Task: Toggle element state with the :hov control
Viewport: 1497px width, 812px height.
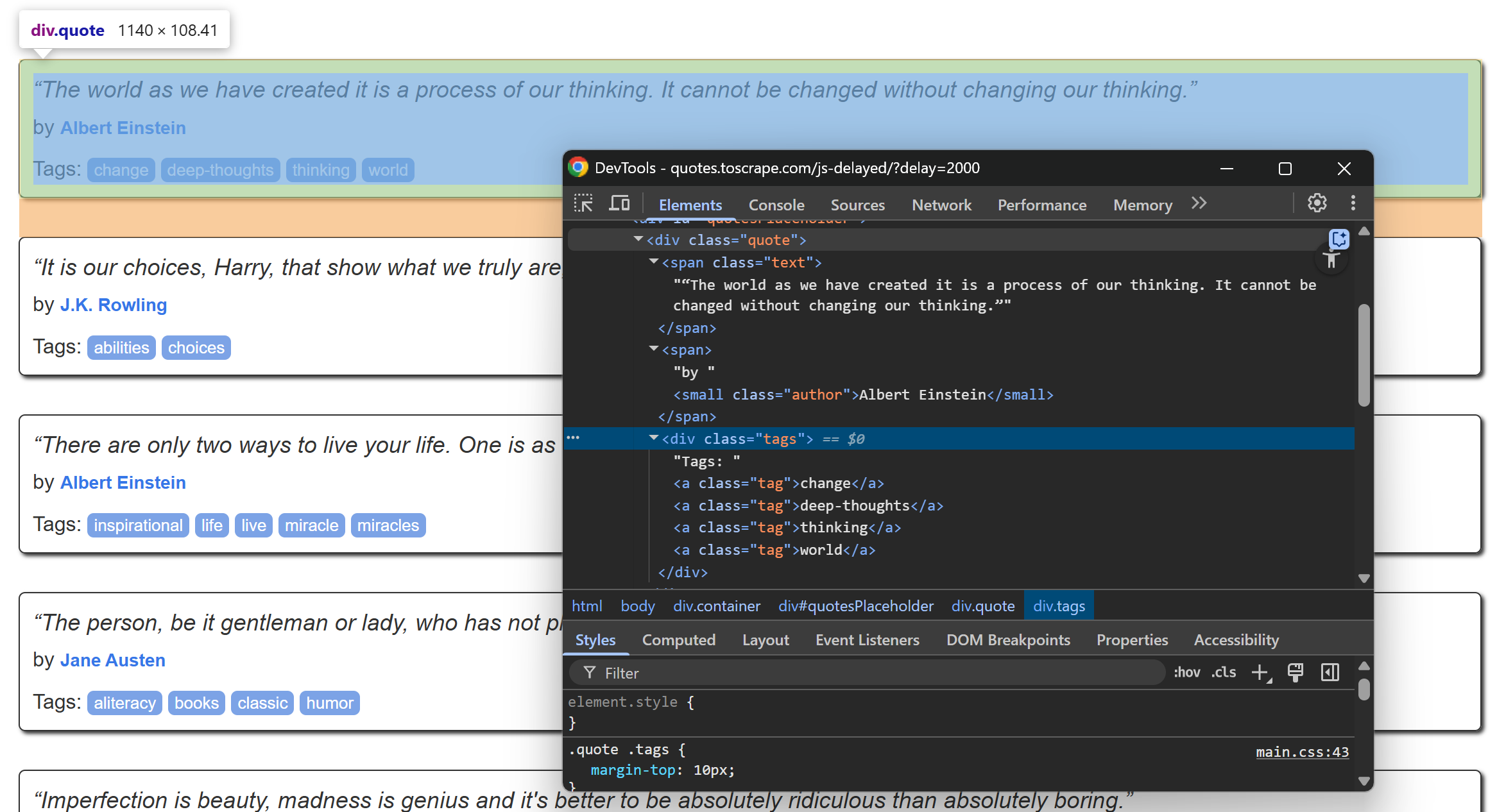Action: point(1186,672)
